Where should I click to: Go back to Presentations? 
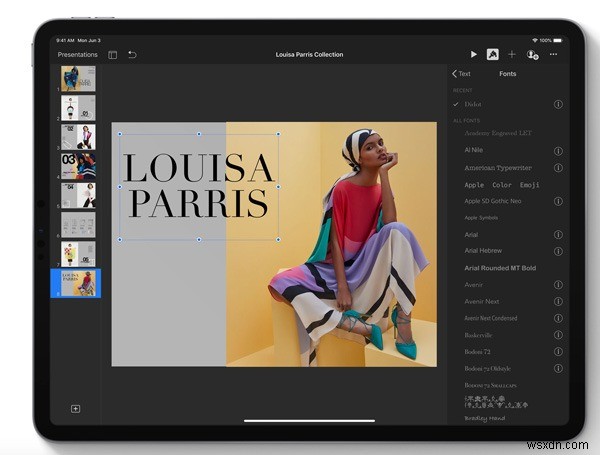[78, 55]
